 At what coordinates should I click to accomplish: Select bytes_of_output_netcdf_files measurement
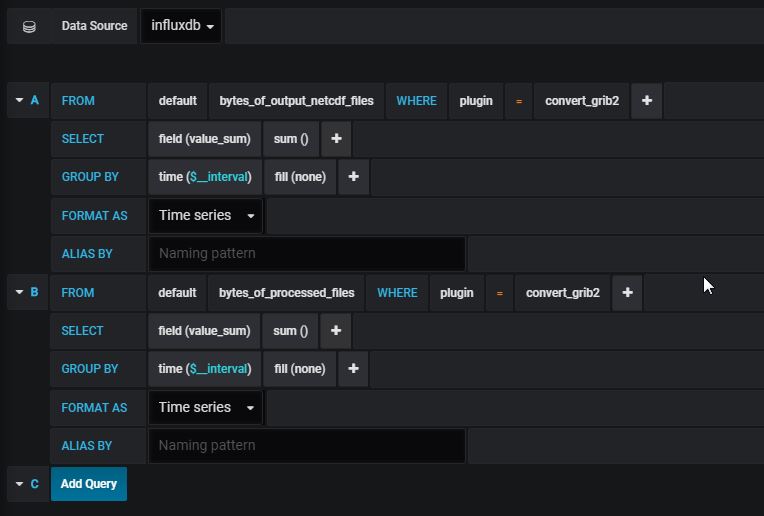pyautogui.click(x=296, y=101)
